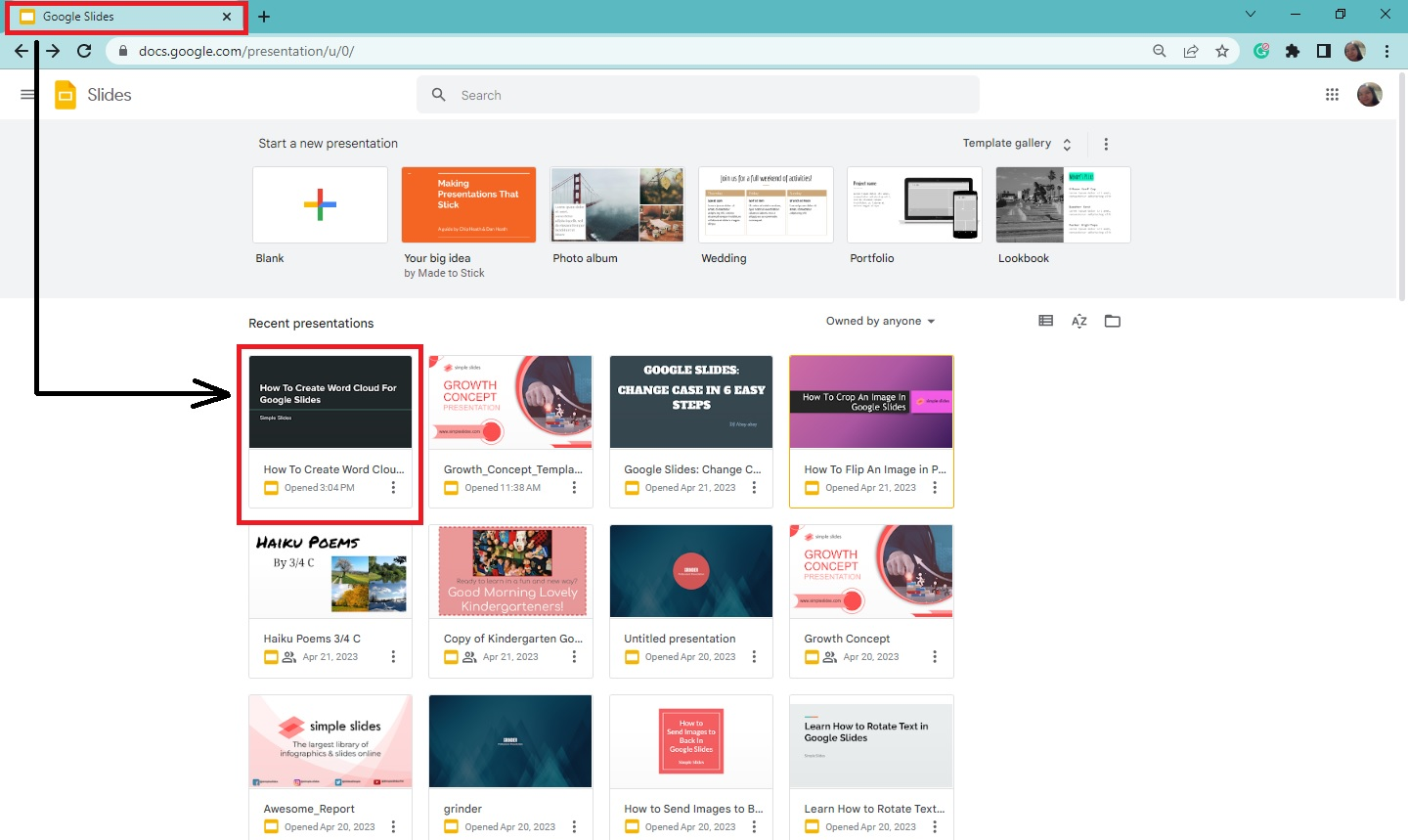The height and width of the screenshot is (840, 1408).
Task: Click the 'Slides' title text
Action: (110, 95)
